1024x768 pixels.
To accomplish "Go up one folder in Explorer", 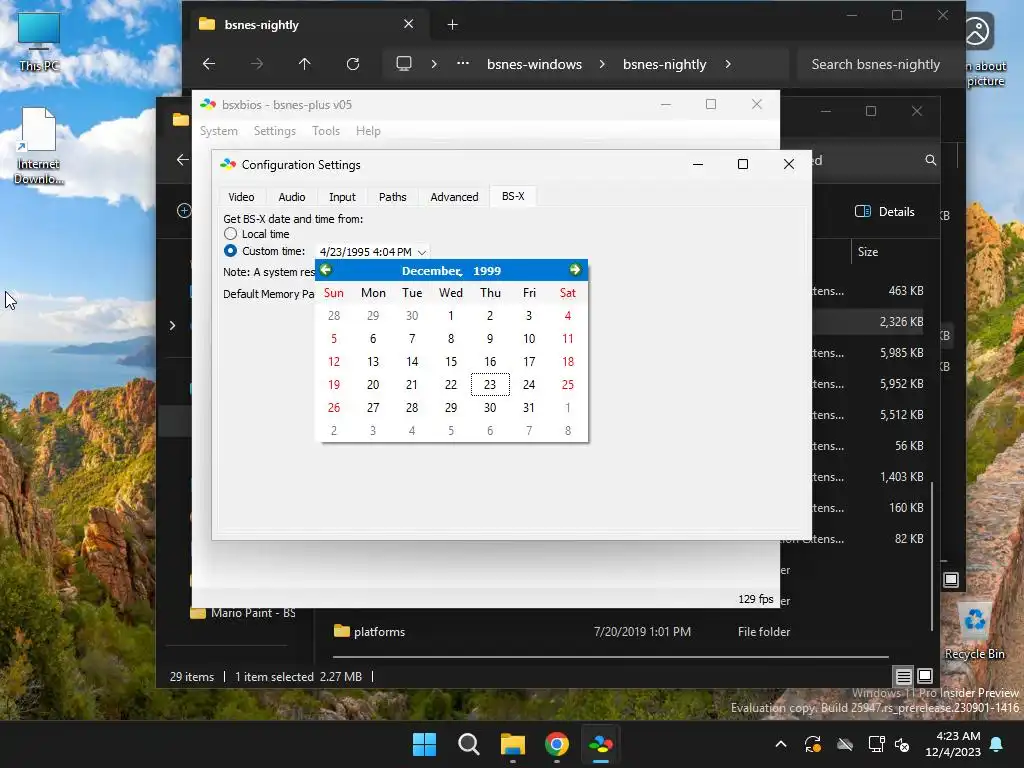I will click(304, 64).
